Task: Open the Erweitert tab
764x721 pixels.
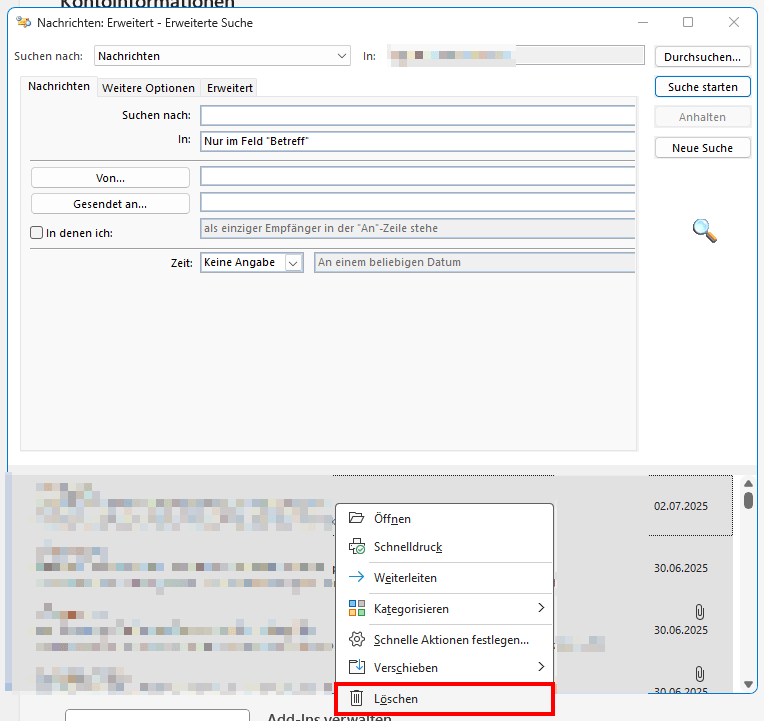Action: [x=230, y=88]
